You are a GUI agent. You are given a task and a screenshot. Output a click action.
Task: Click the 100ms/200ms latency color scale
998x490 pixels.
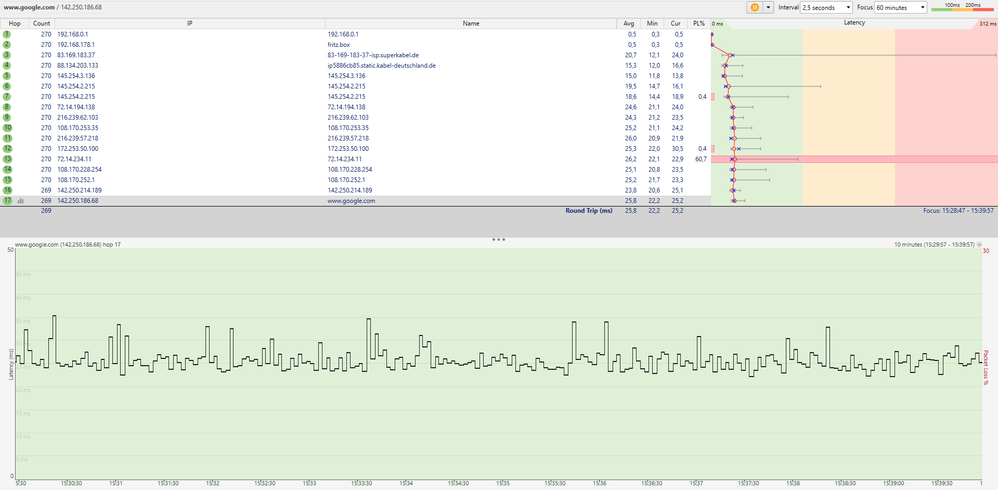(x=962, y=6)
